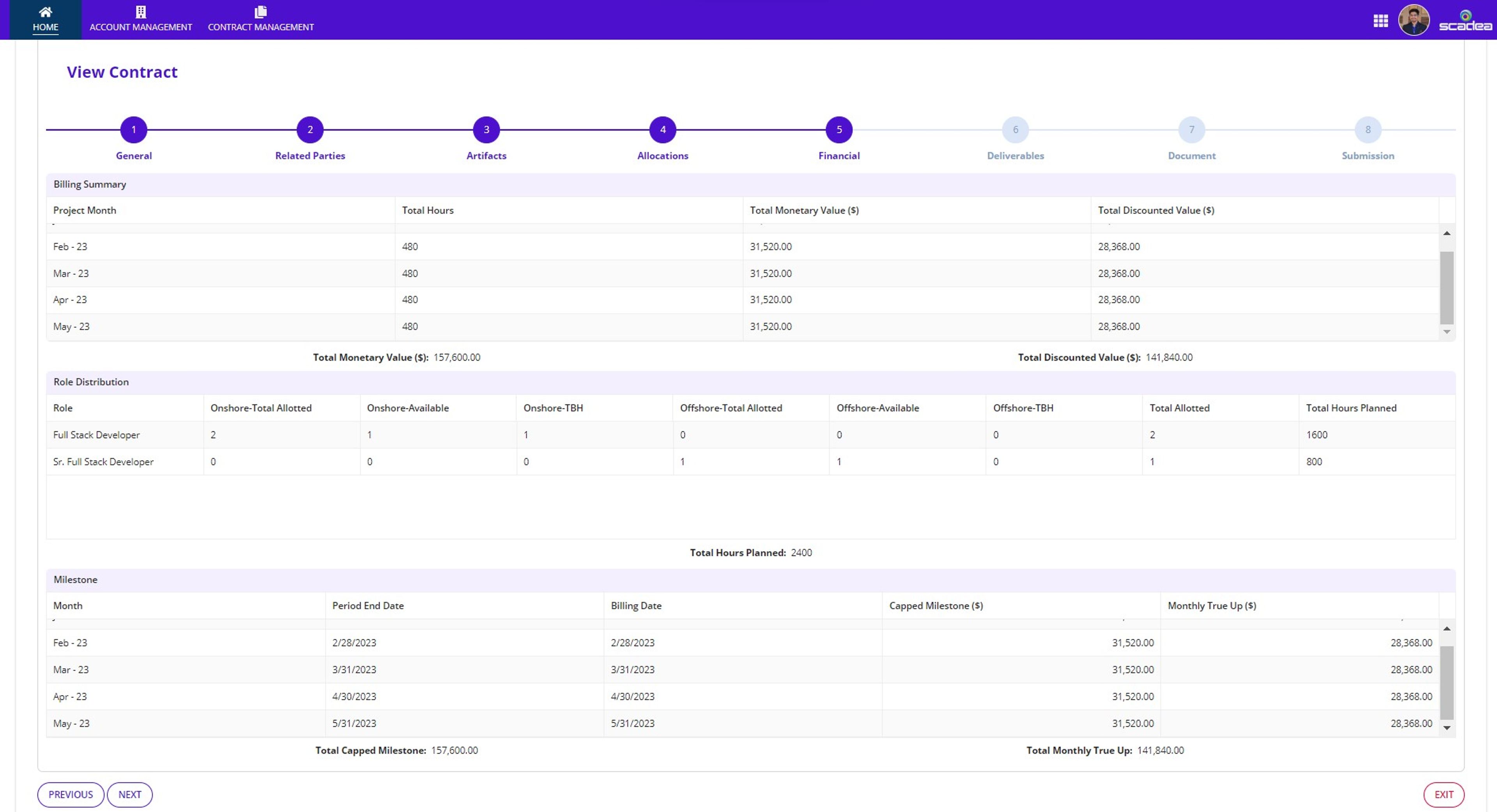1497x812 pixels.
Task: Select Mar - 23 row in Billing Summary
Action: point(743,273)
